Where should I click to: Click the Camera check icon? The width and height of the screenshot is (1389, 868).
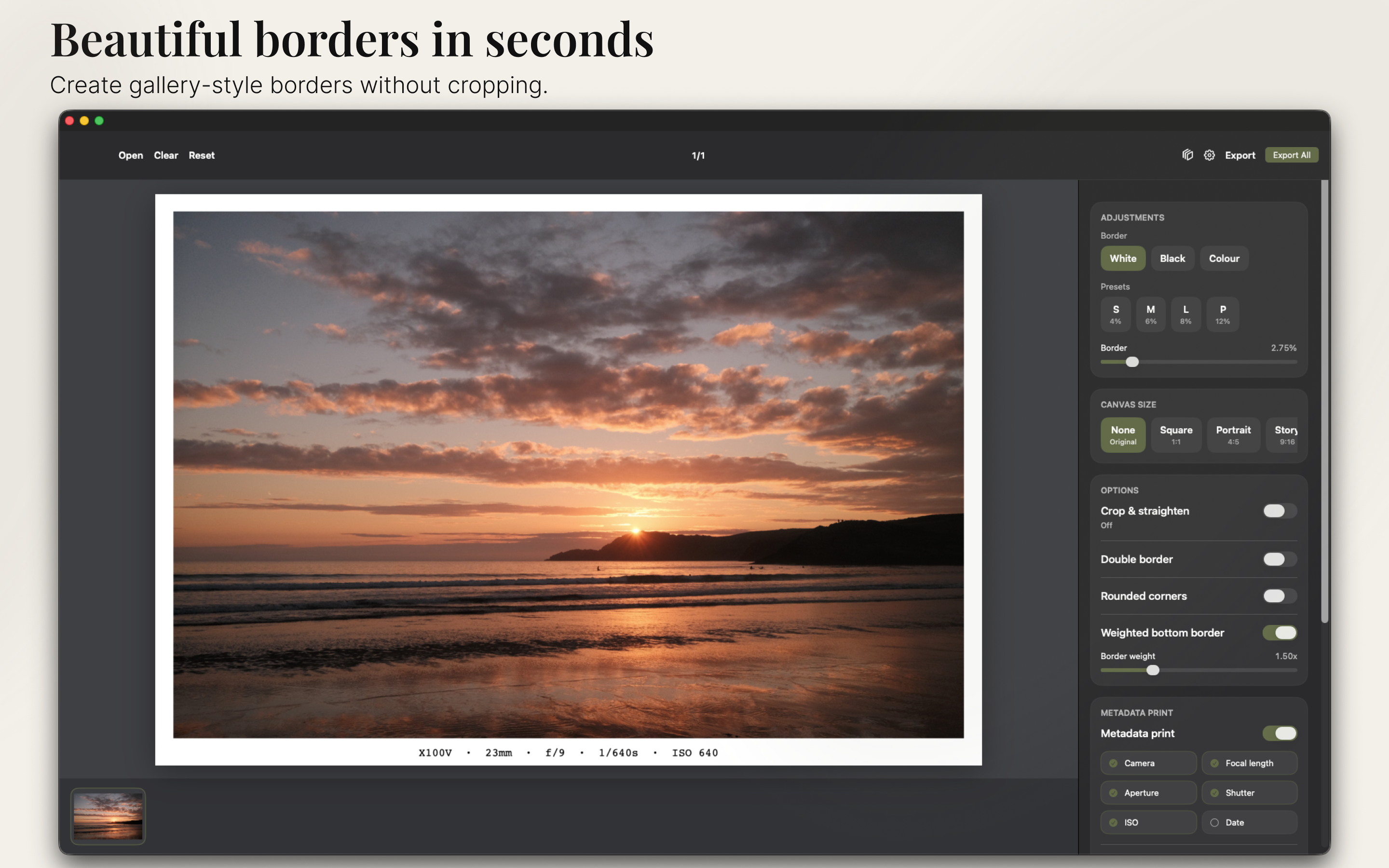click(x=1114, y=763)
